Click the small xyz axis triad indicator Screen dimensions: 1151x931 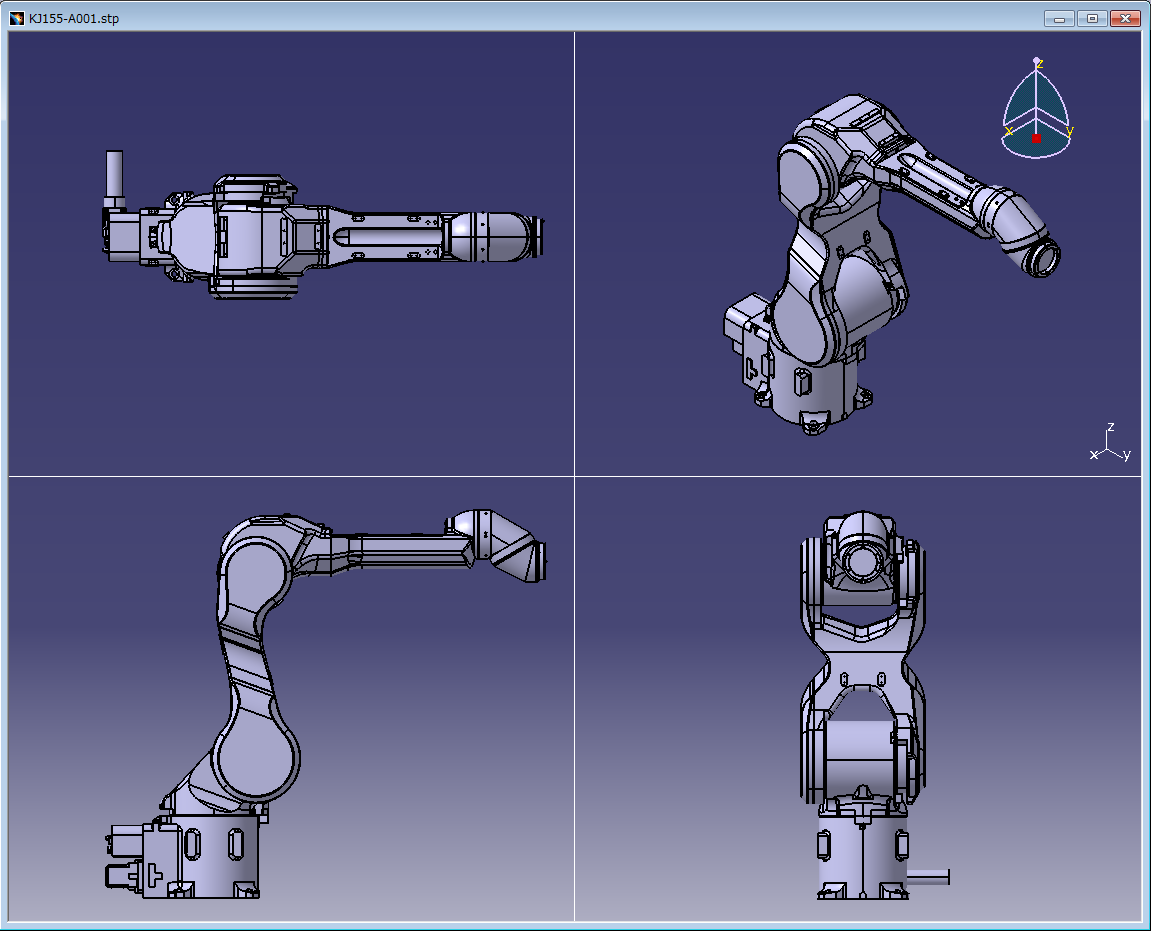coord(1111,443)
